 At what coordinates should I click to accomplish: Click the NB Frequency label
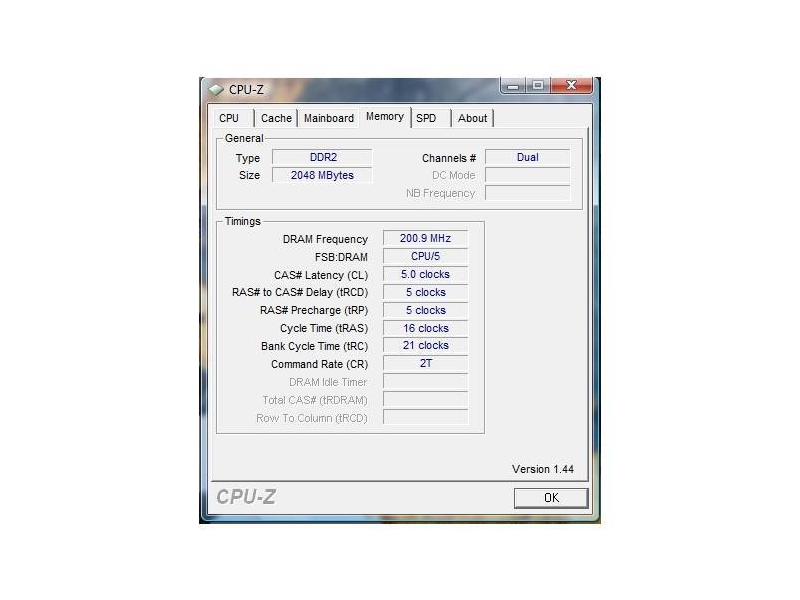(x=440, y=193)
